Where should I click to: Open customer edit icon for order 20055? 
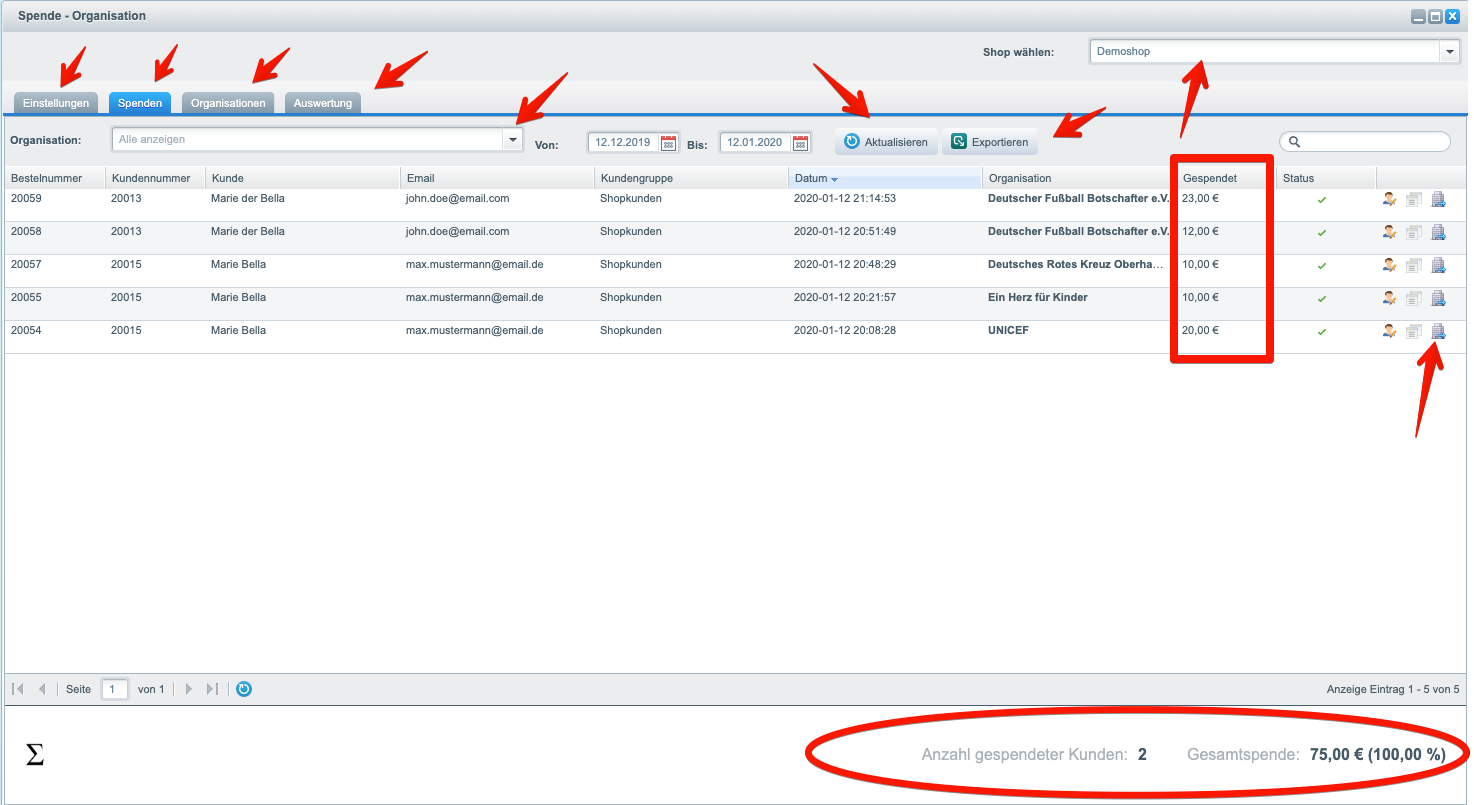coord(1390,299)
